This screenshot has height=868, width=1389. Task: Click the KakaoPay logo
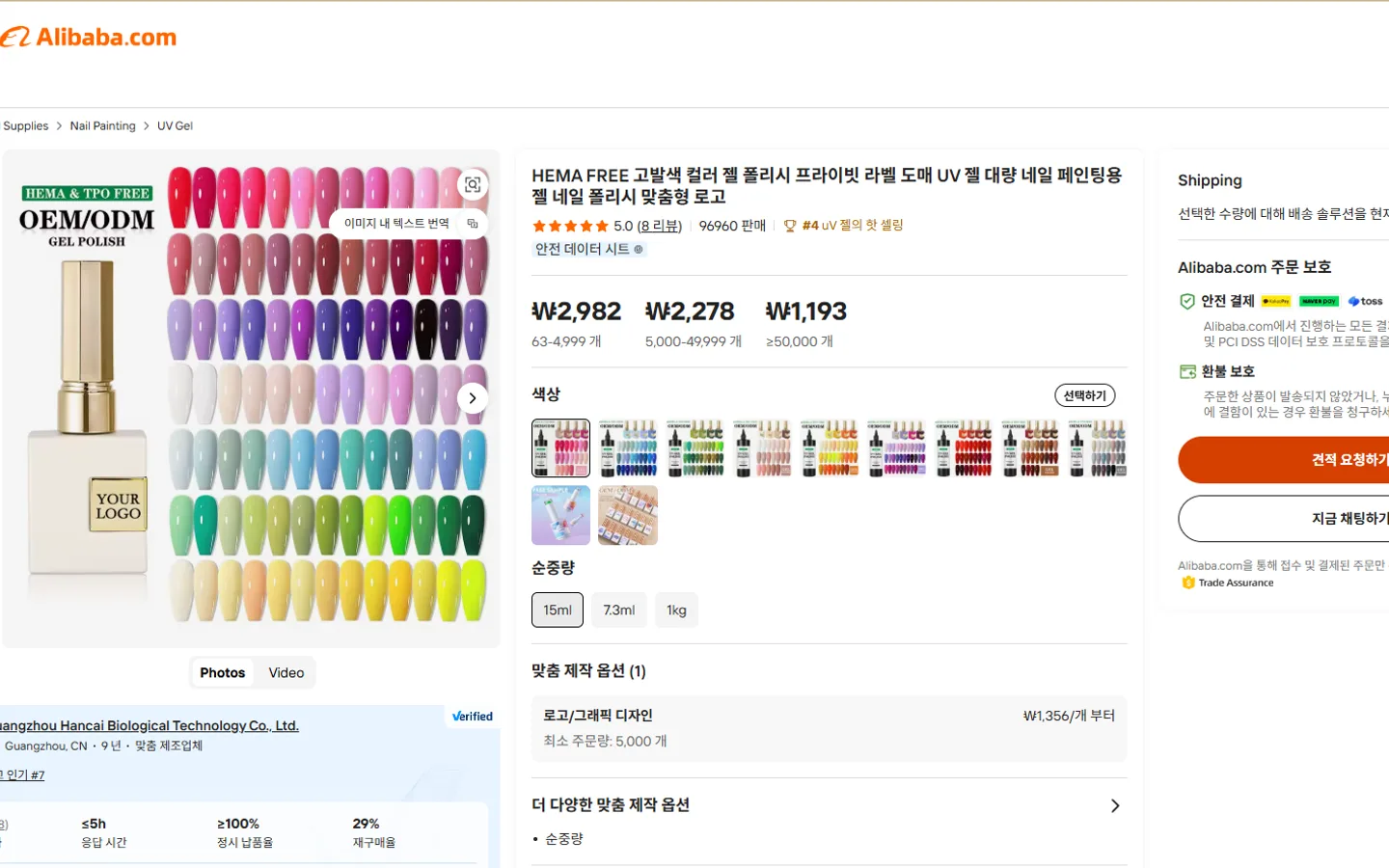(1276, 302)
